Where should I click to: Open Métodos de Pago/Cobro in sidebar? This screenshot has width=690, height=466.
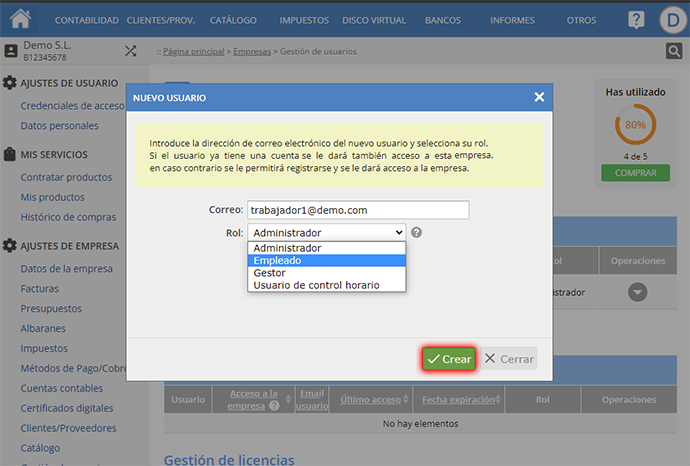(x=73, y=368)
